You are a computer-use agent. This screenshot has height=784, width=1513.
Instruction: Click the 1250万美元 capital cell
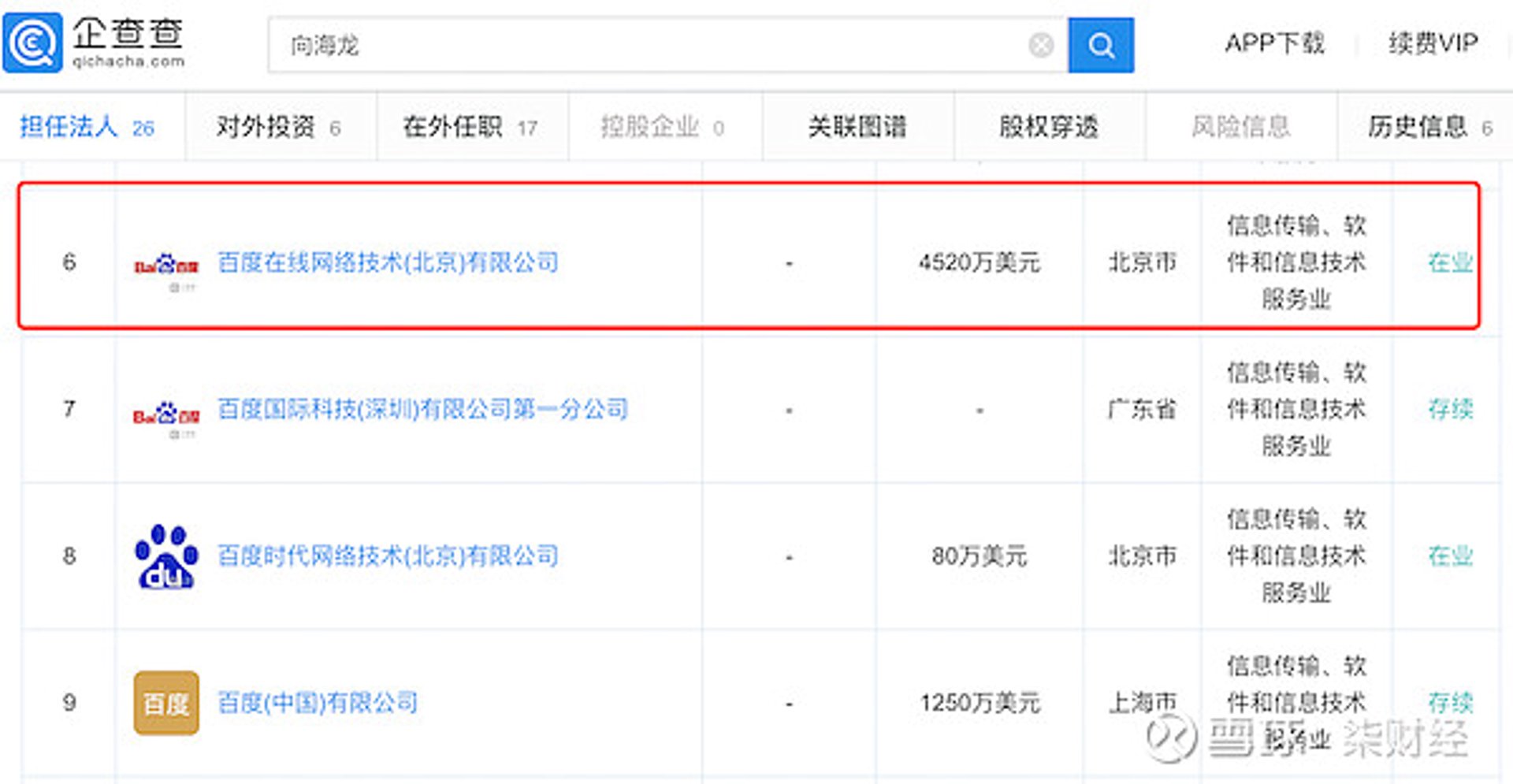[x=980, y=703]
